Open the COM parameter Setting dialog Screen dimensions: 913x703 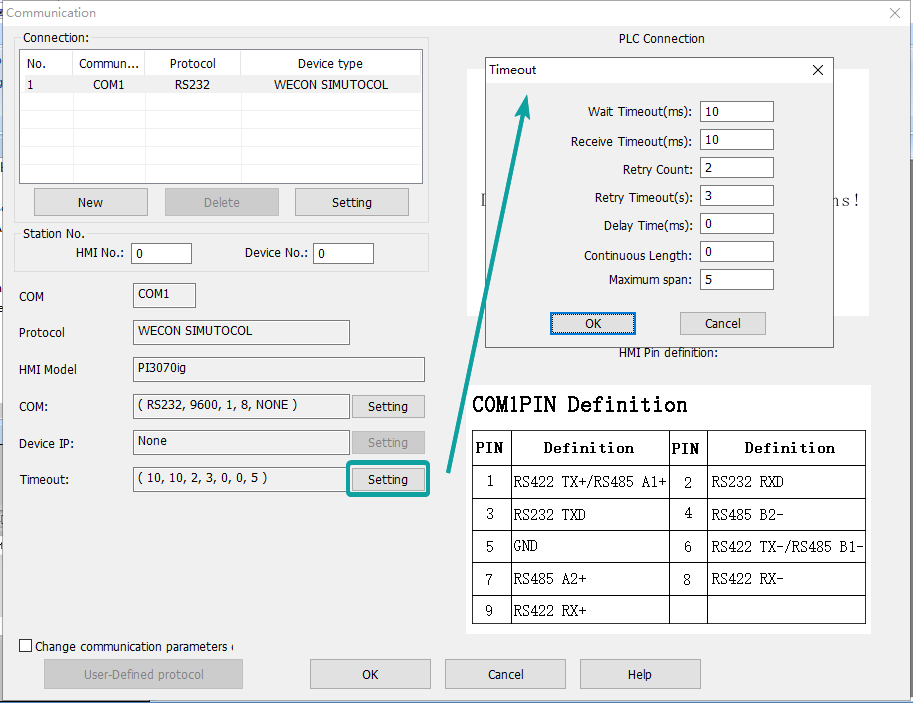[387, 406]
